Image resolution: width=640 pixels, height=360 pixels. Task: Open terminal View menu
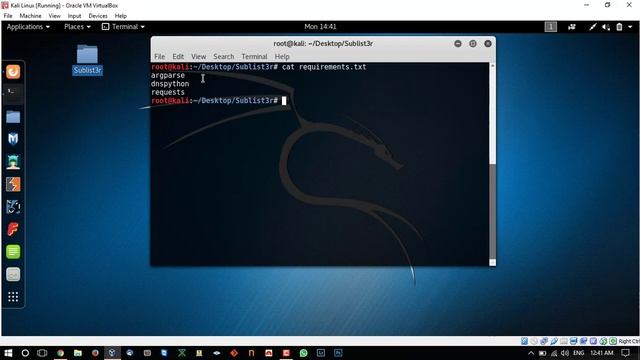[x=198, y=56]
